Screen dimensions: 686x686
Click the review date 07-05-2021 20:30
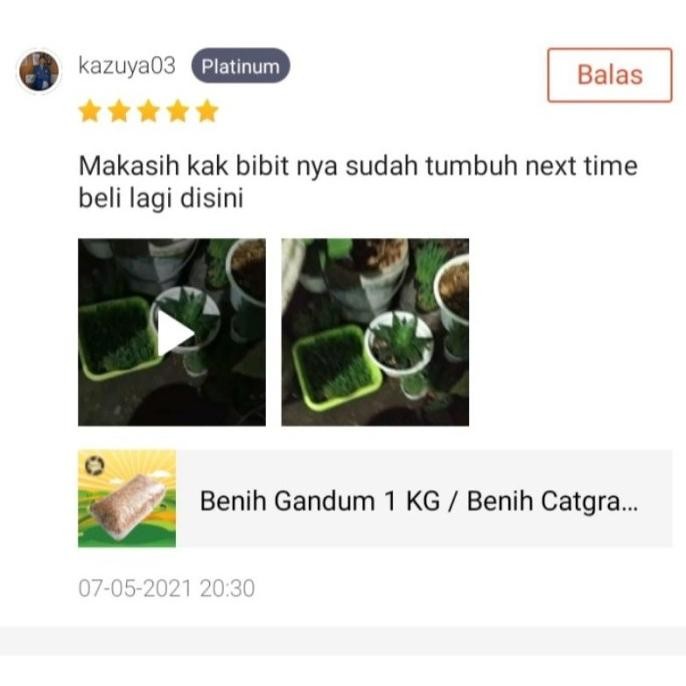pos(167,588)
